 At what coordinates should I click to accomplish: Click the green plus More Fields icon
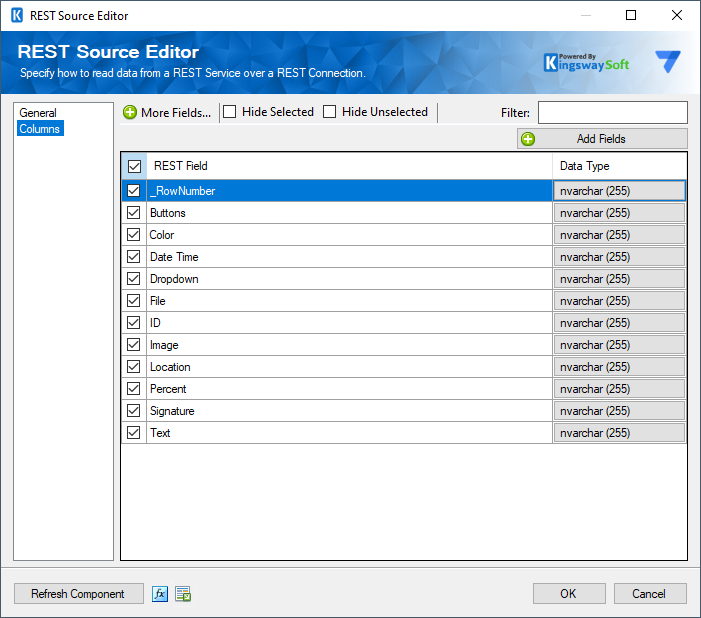coord(130,112)
